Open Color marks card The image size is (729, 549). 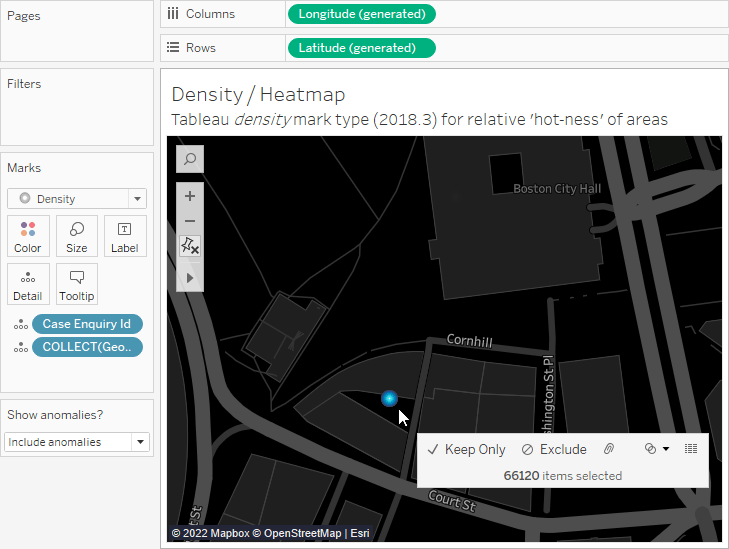pyautogui.click(x=28, y=236)
